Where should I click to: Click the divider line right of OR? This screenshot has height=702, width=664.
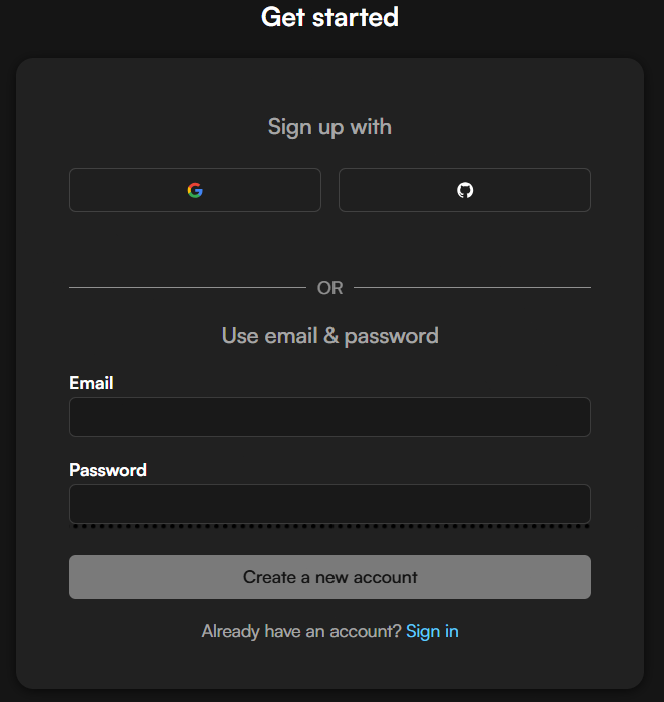472,288
